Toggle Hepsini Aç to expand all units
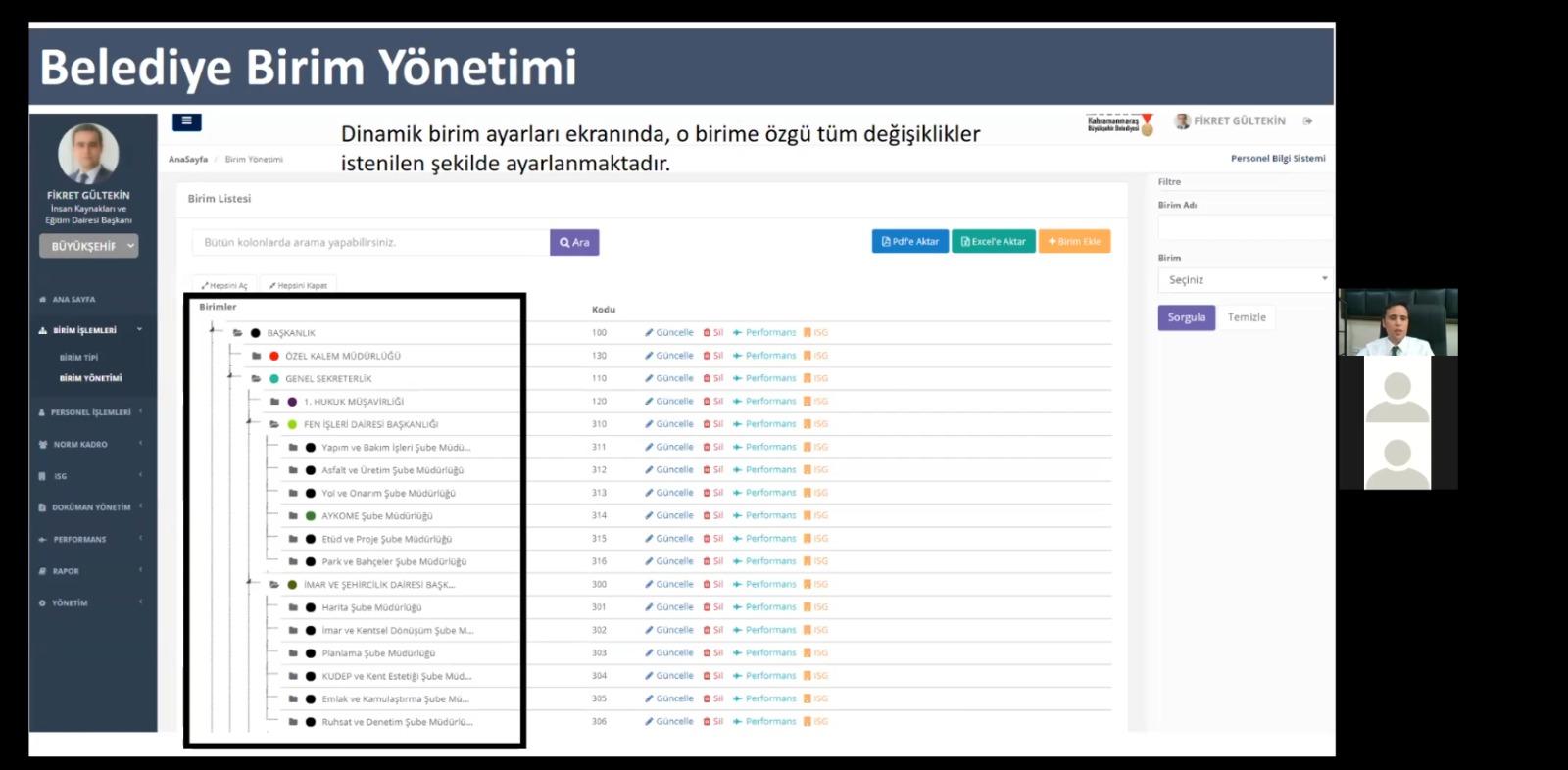Screen dimensions: 1568x770 coord(224,286)
